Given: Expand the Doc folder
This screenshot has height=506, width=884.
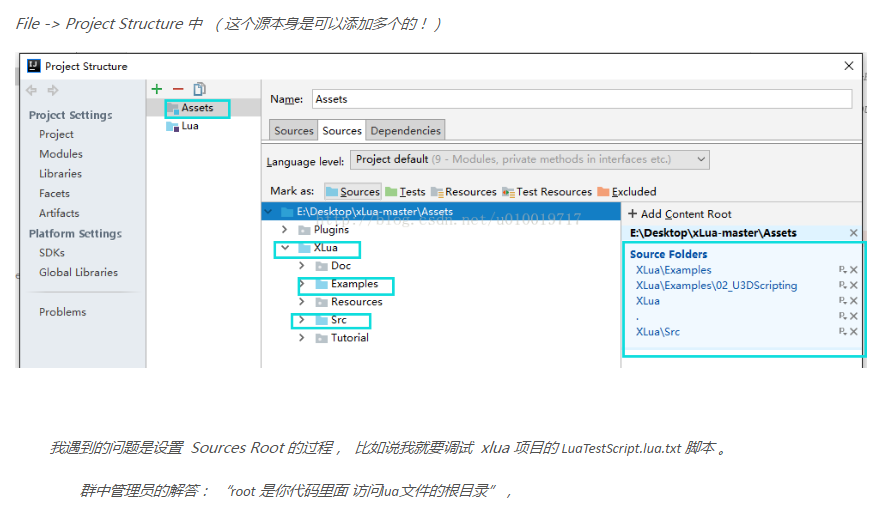Looking at the screenshot, I should click(x=302, y=265).
